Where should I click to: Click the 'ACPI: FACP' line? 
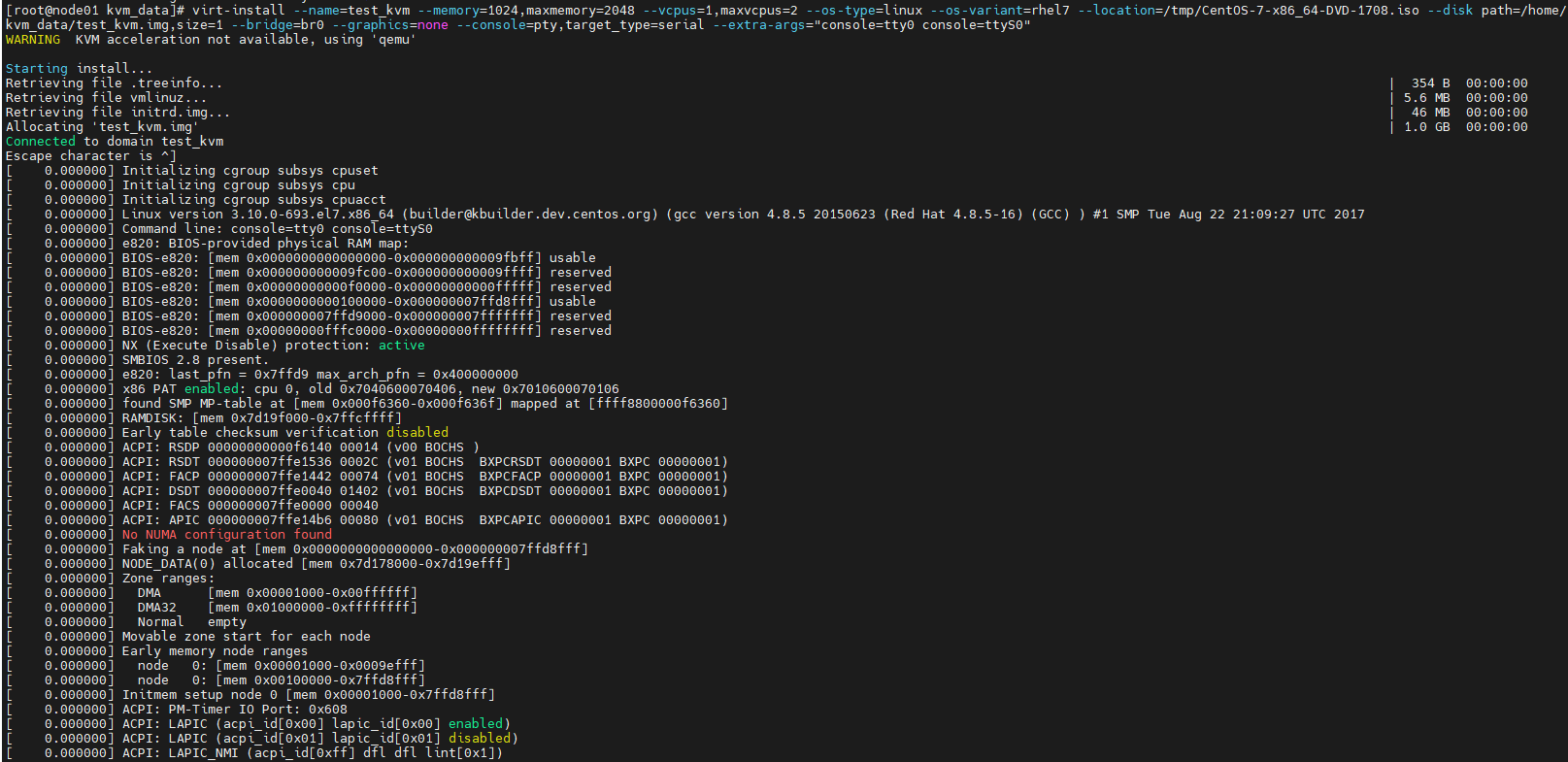click(367, 476)
